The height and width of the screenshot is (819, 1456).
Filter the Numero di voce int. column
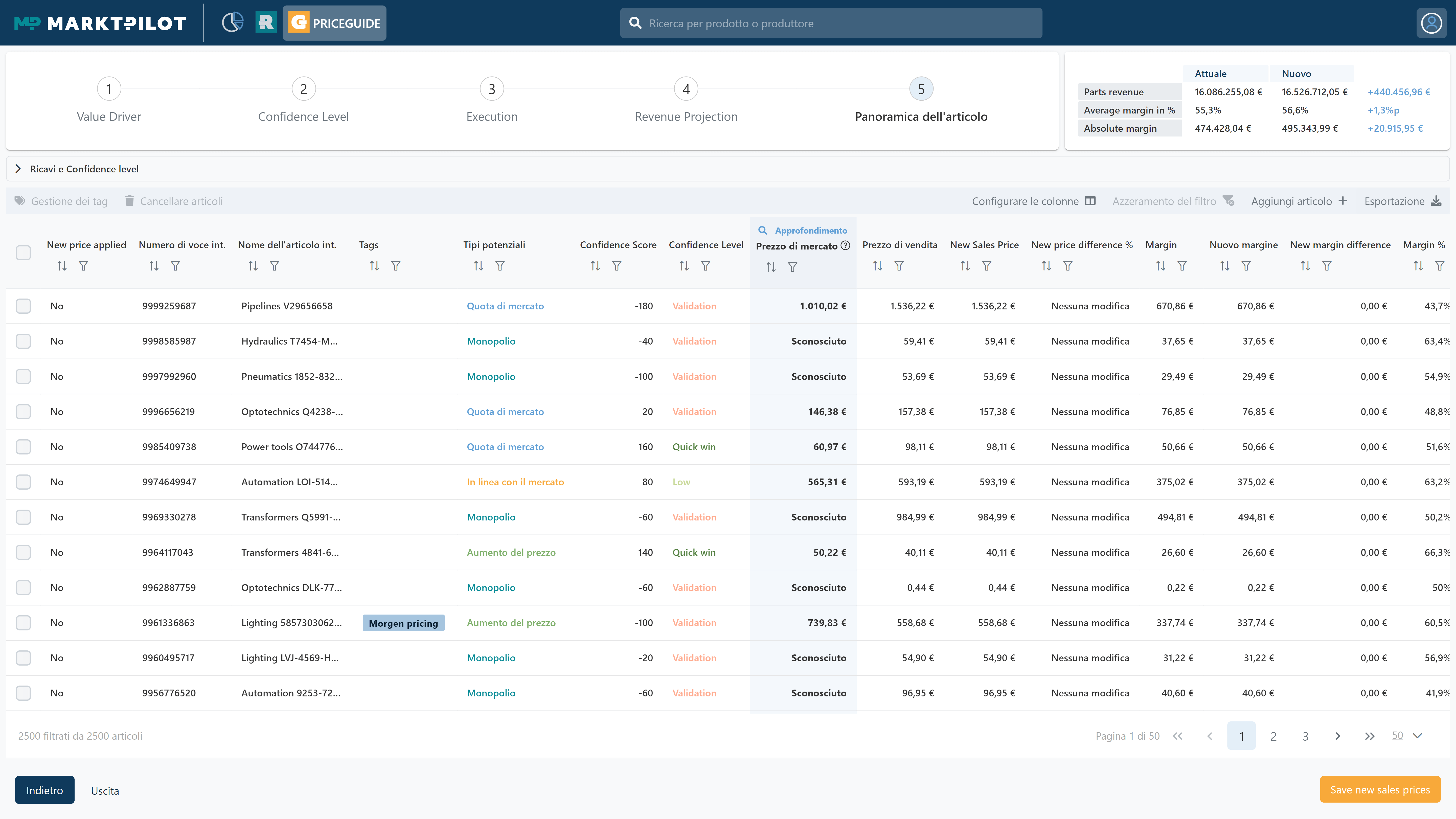pos(175,266)
